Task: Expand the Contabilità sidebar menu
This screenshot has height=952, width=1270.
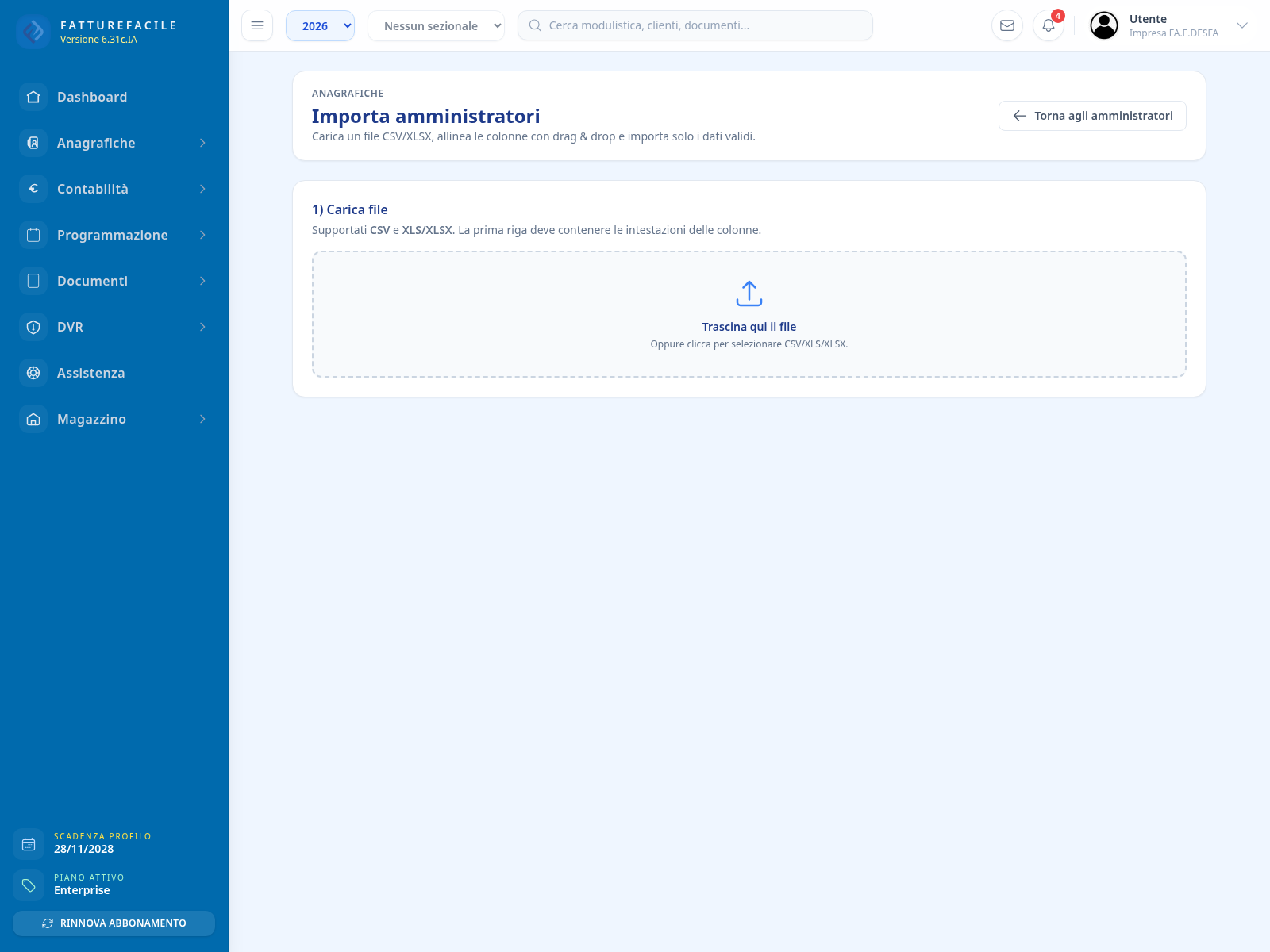Action: click(x=114, y=189)
